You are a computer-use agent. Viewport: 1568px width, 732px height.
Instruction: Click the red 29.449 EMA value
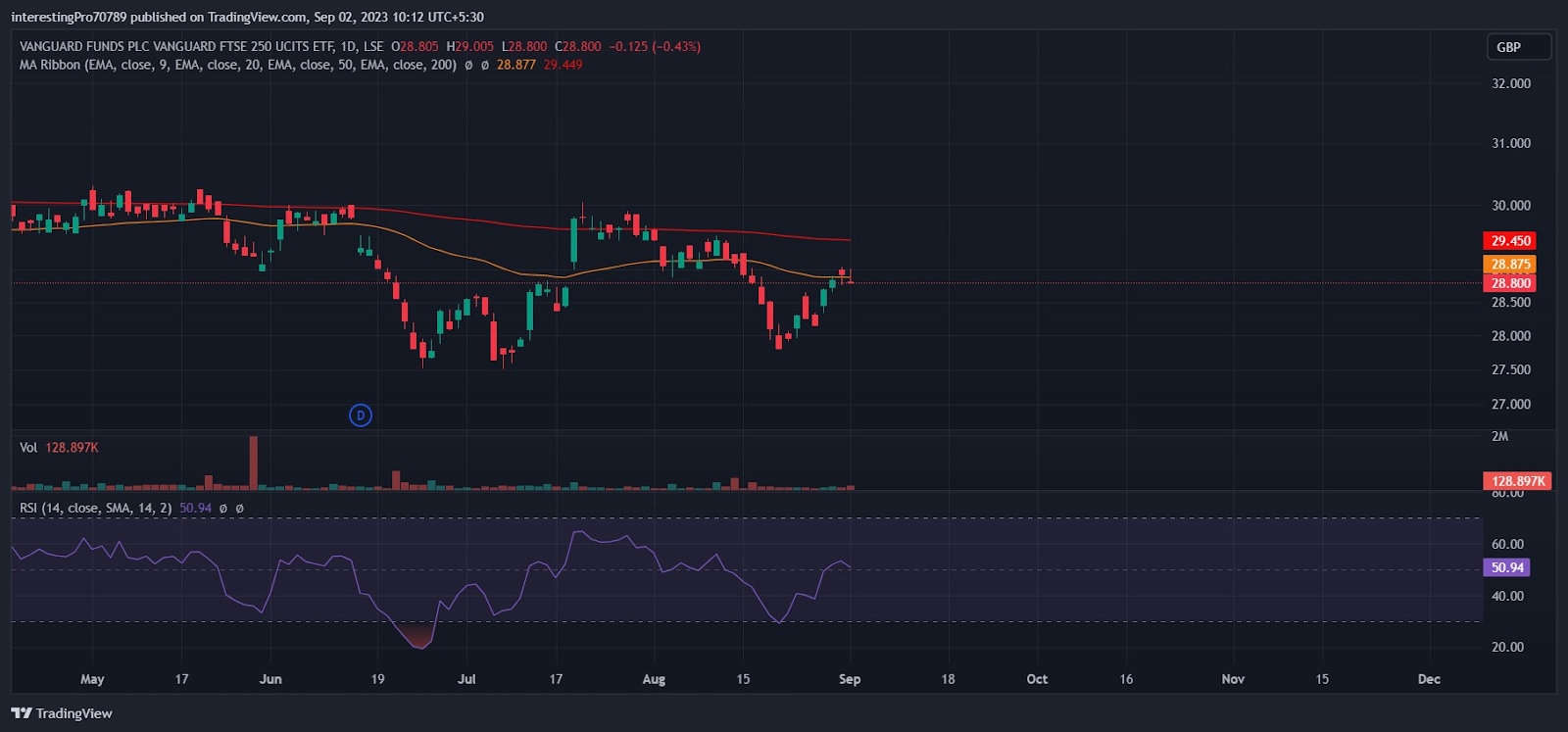click(x=563, y=65)
